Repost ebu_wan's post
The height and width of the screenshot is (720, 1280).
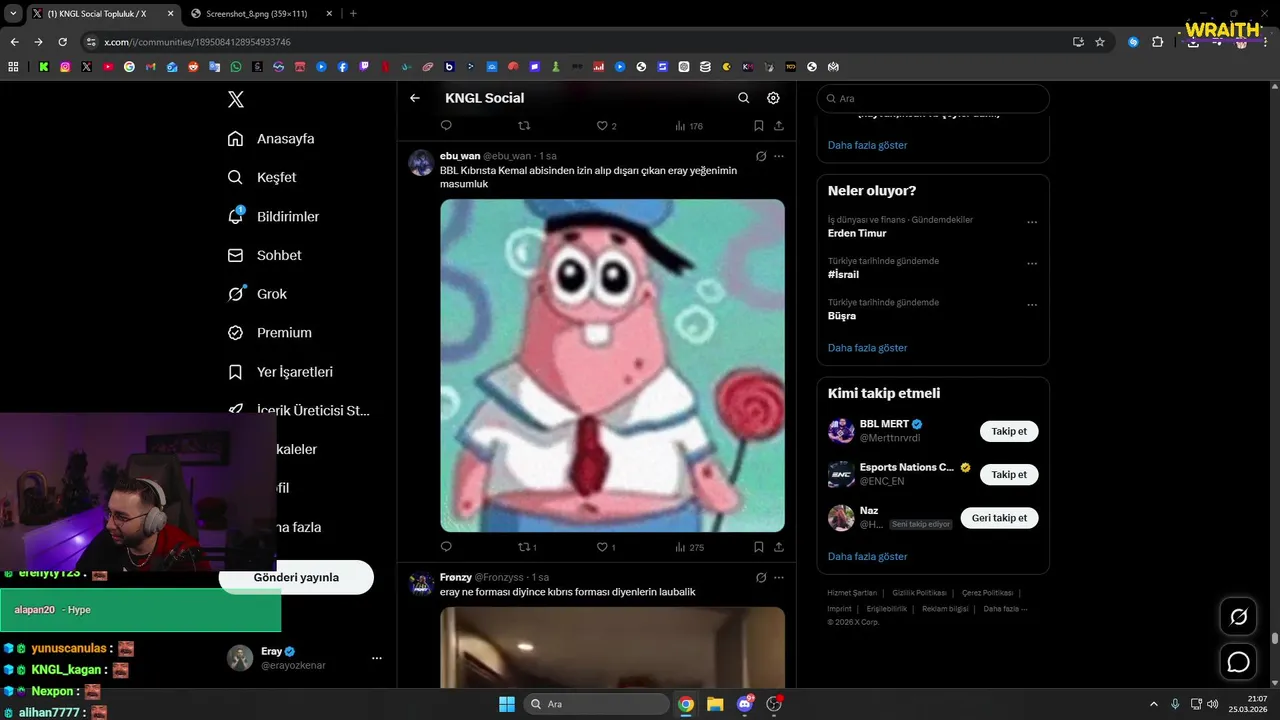(x=527, y=547)
